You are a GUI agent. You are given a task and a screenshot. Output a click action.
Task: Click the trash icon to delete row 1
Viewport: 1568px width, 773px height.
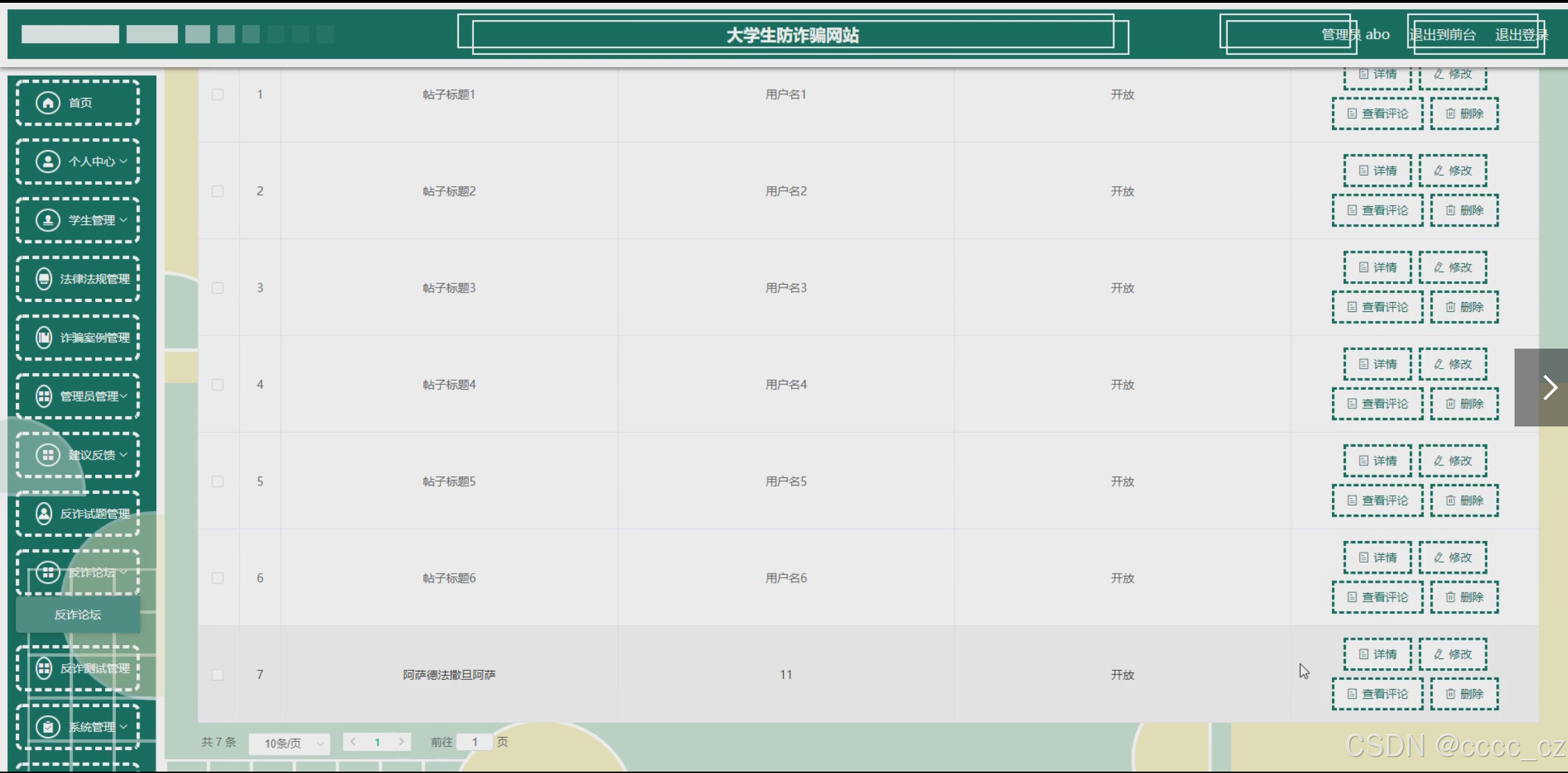pyautogui.click(x=1450, y=114)
